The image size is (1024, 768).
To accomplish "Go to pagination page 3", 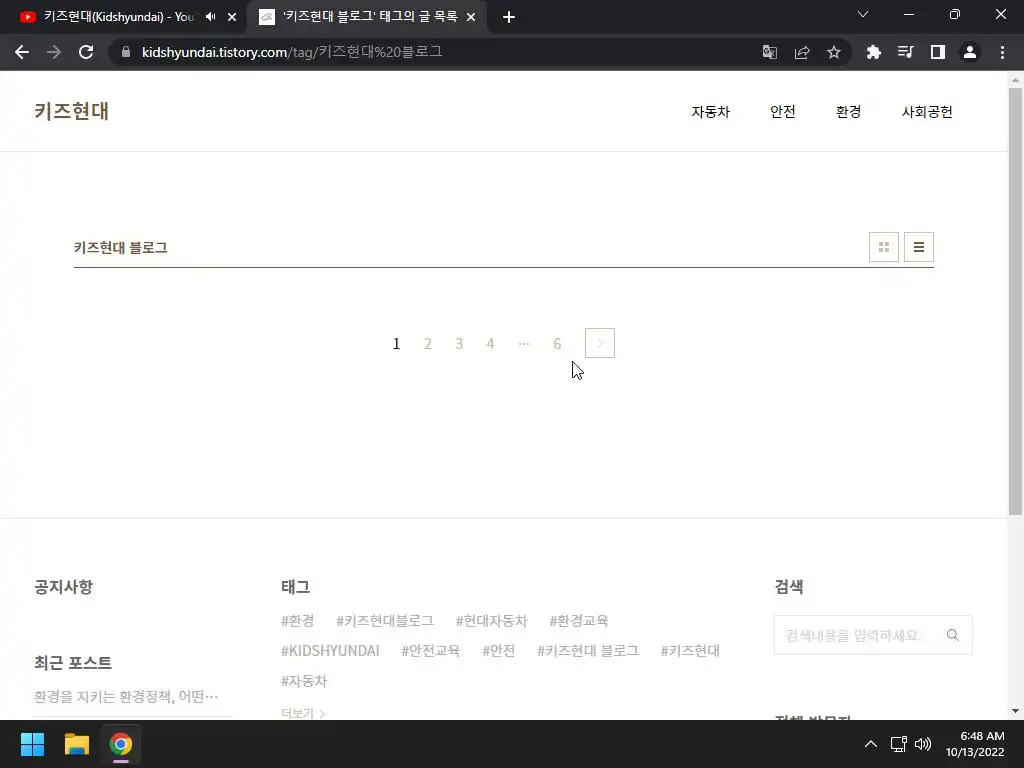I will pos(459,344).
